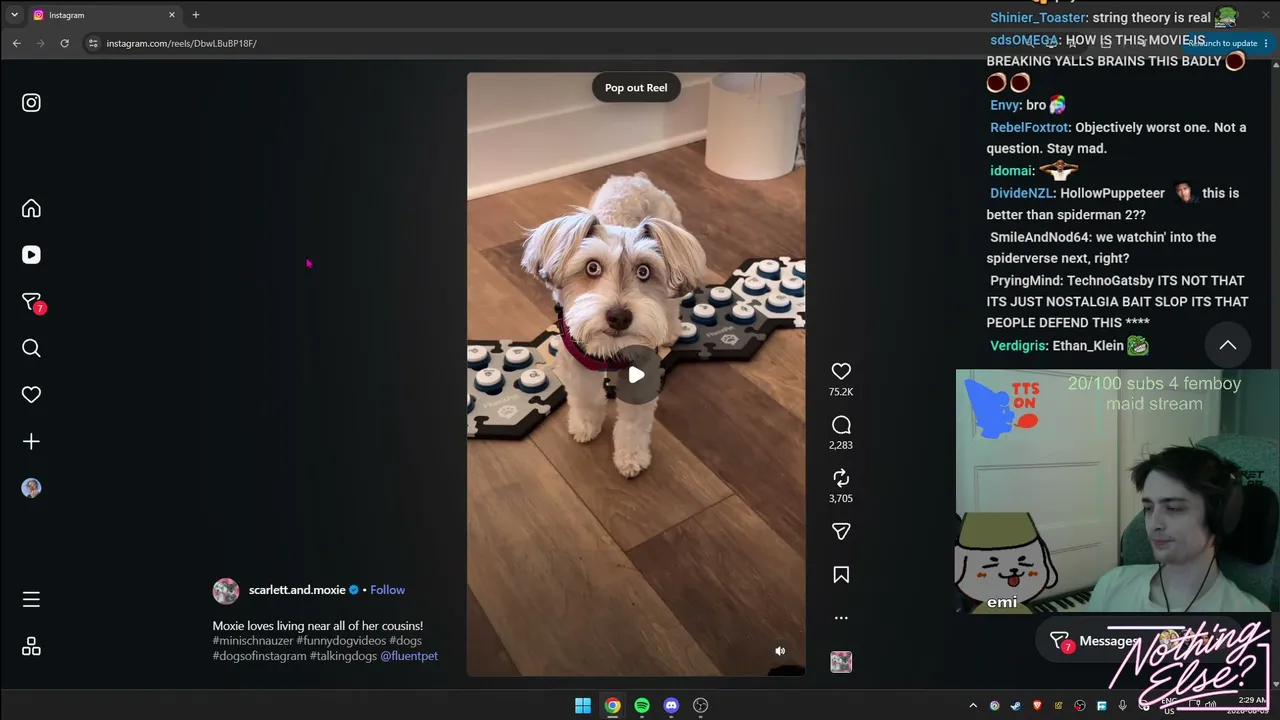1280x720 pixels.
Task: Open your profile avatar in the sidebar
Action: (31, 488)
